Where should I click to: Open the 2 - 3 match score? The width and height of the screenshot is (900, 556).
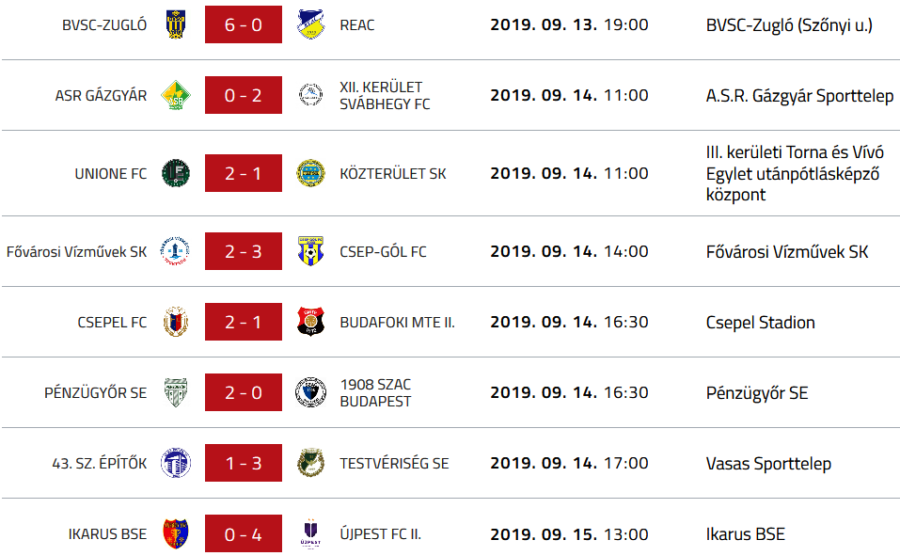tap(243, 251)
